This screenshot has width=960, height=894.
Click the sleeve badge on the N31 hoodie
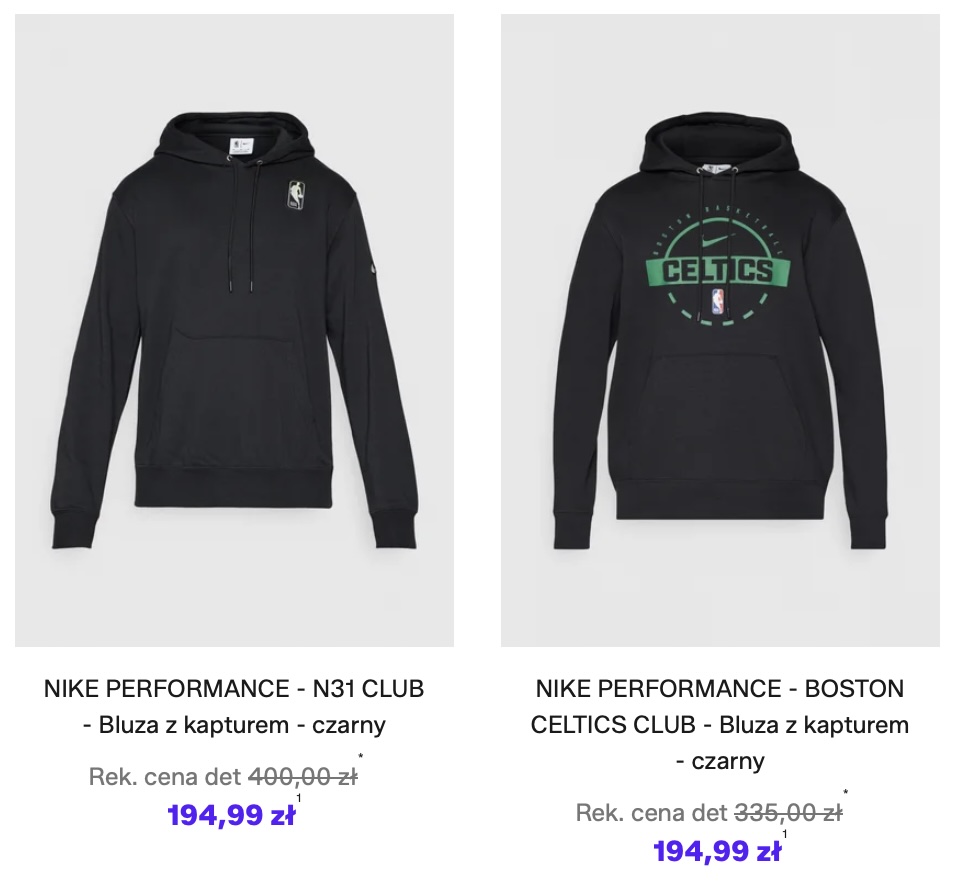point(374,269)
